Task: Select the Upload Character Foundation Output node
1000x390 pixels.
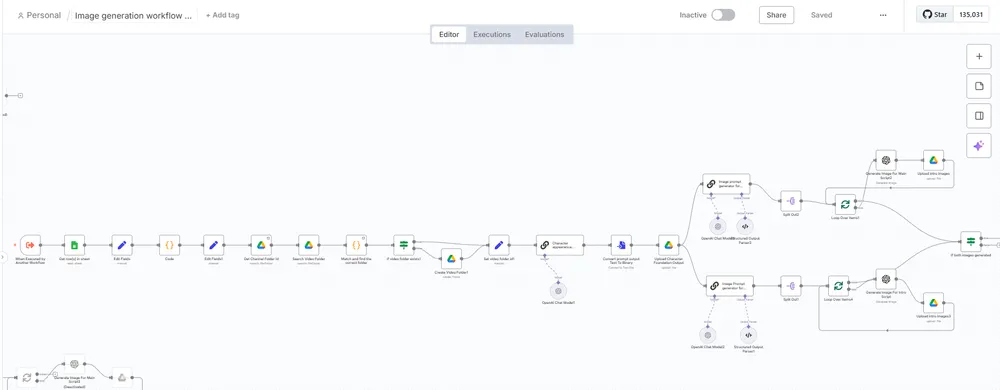Action: [668, 245]
